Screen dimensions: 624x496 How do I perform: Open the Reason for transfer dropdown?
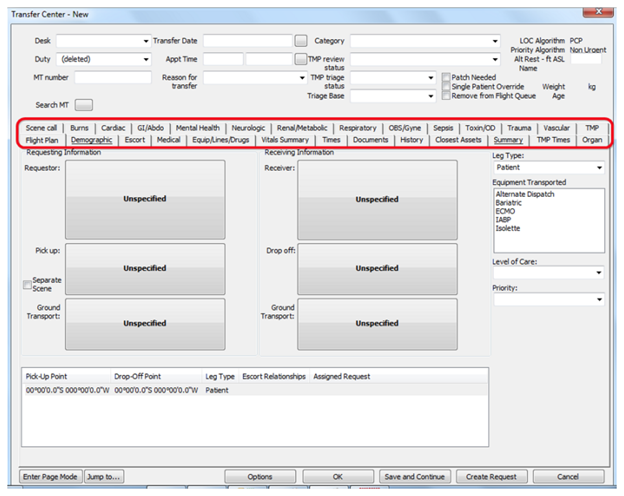[x=255, y=78]
